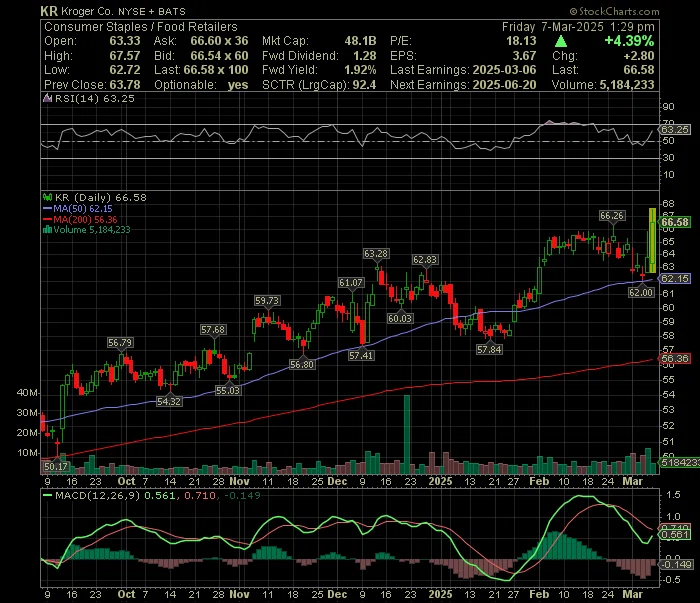The image size is (700, 603).
Task: Click Consumer Staples / Food Retailers sector text
Action: pos(141,27)
